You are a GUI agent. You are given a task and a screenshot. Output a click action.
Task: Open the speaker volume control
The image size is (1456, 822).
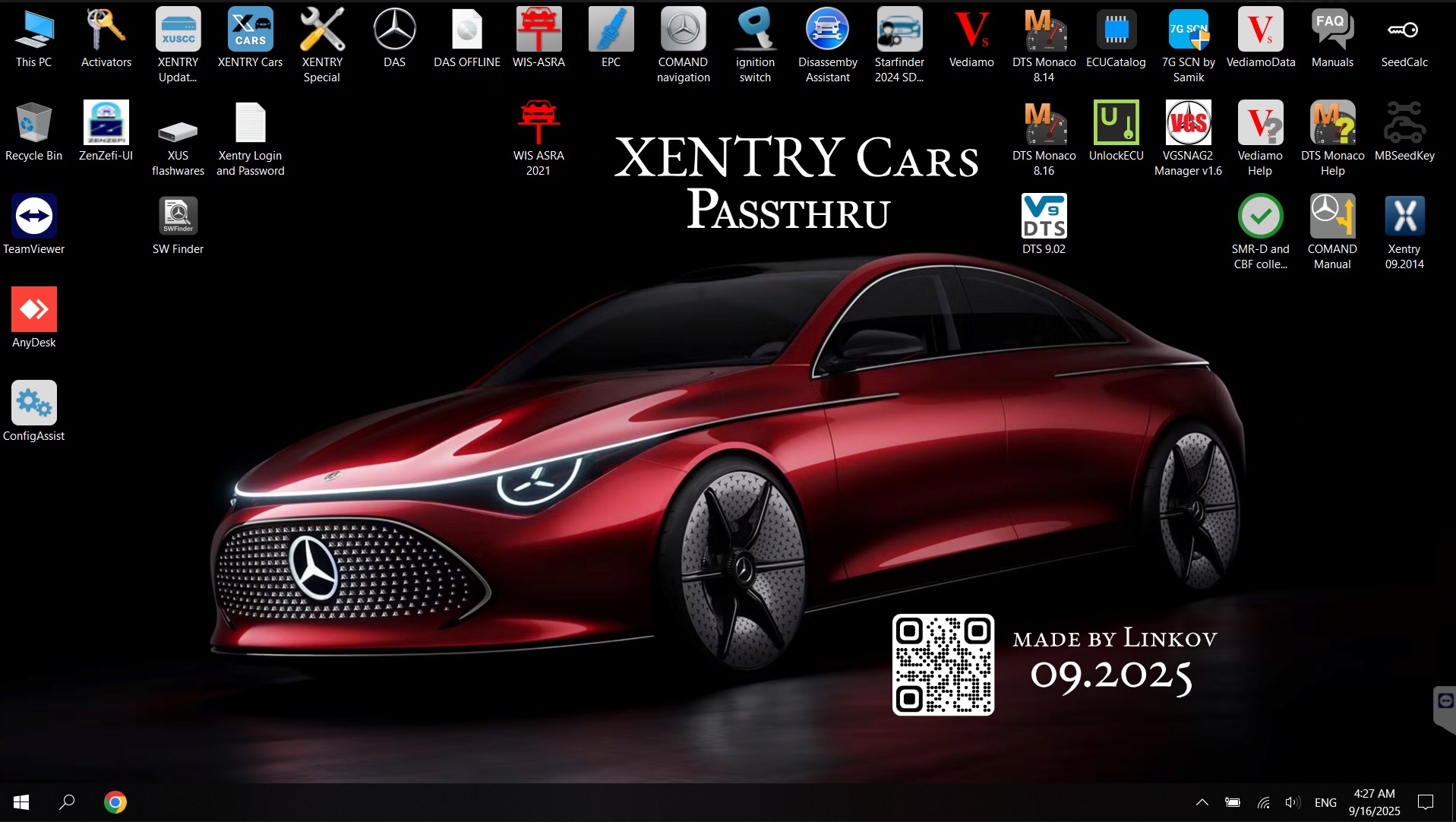(1292, 802)
